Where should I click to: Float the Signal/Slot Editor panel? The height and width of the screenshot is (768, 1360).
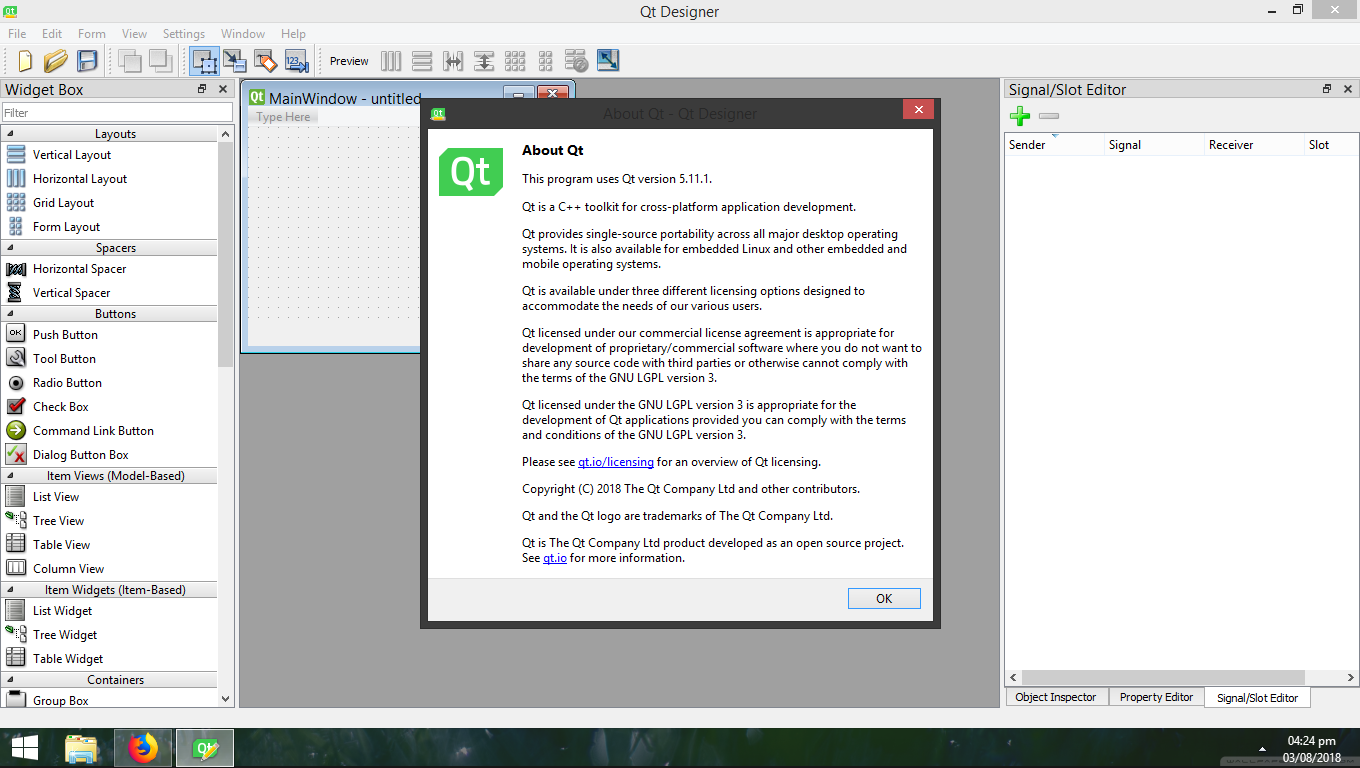tap(1327, 89)
